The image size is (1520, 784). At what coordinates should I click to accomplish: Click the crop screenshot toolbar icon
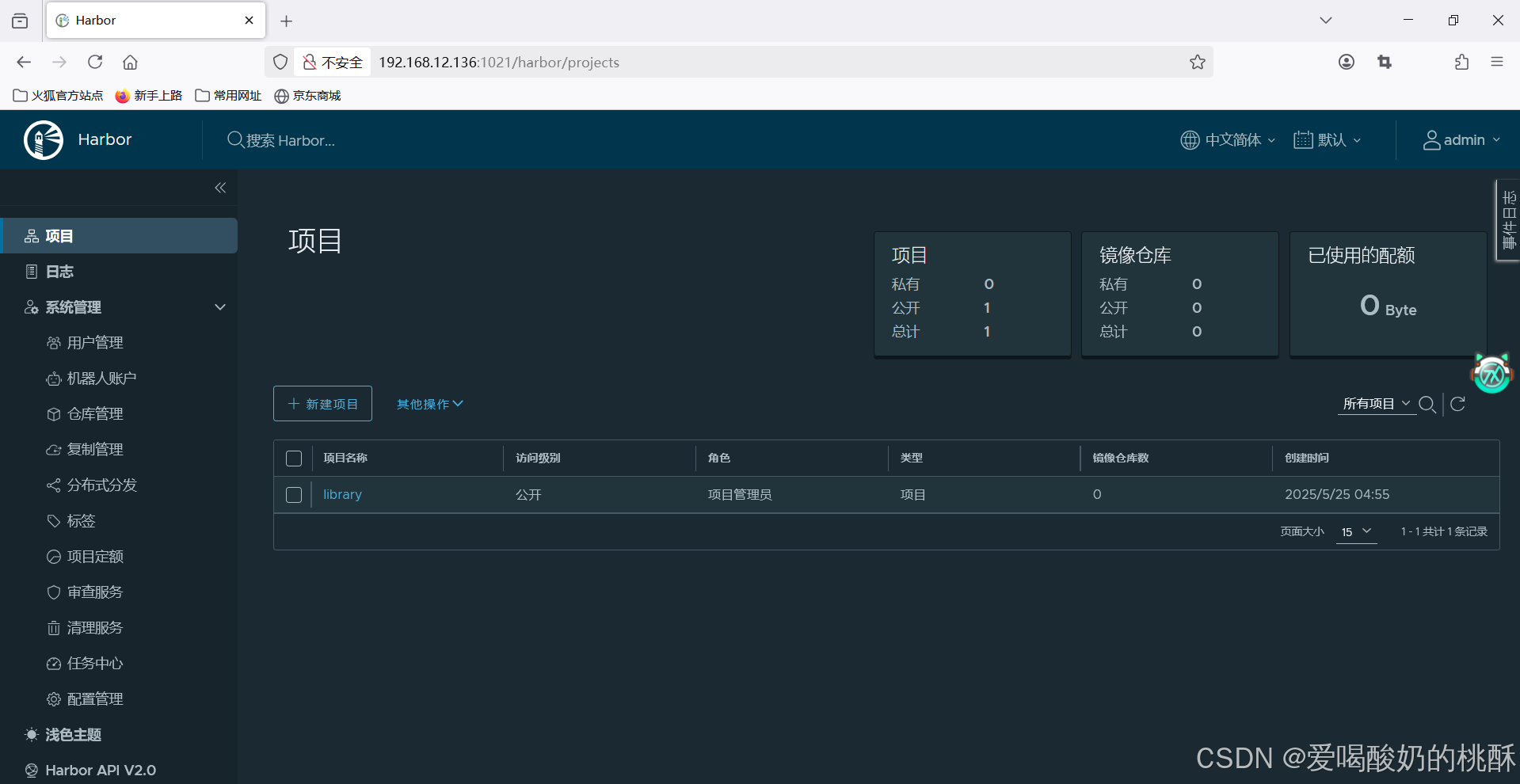[x=1385, y=62]
